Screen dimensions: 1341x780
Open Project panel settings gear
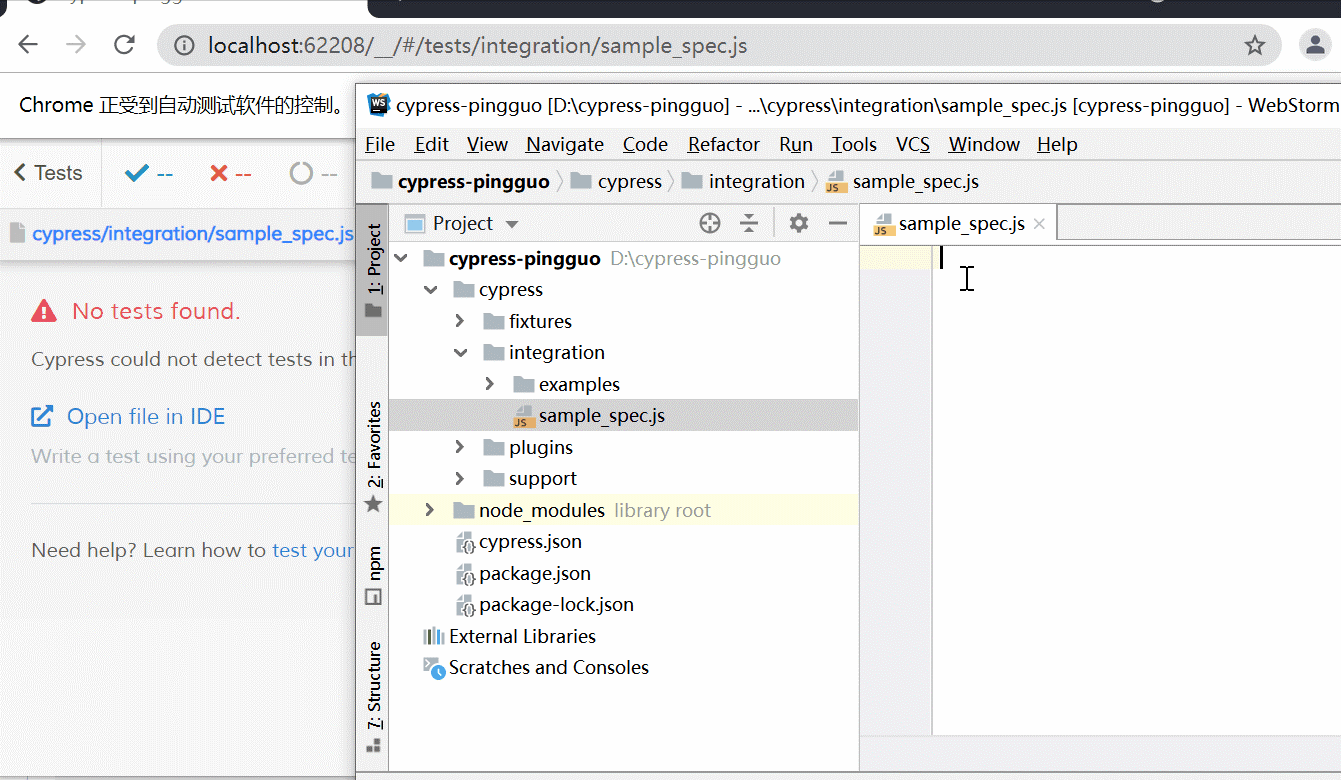click(x=798, y=223)
